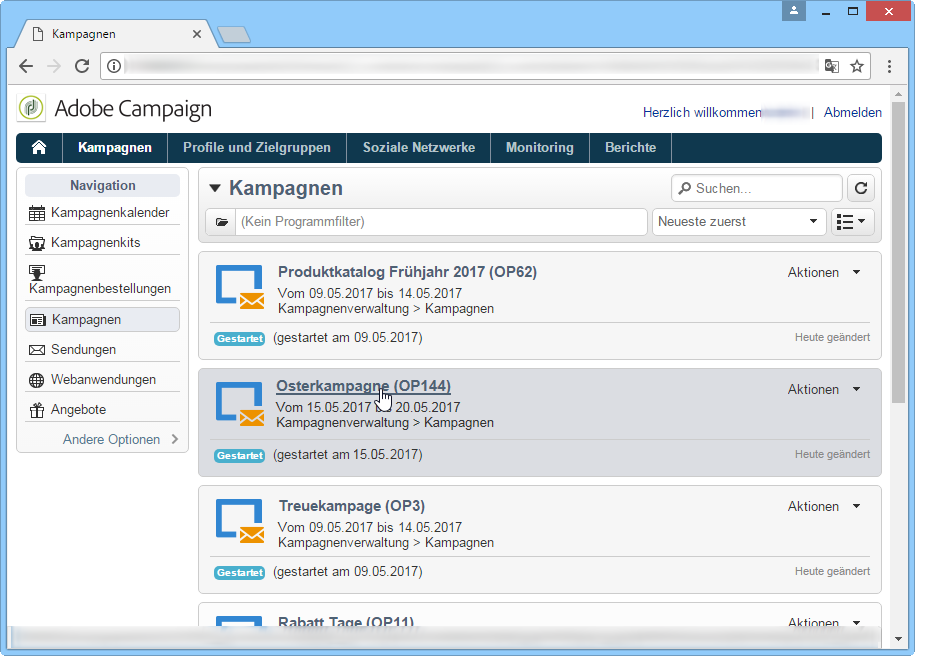Click Abmelden link
The image size is (929, 664).
coord(853,113)
